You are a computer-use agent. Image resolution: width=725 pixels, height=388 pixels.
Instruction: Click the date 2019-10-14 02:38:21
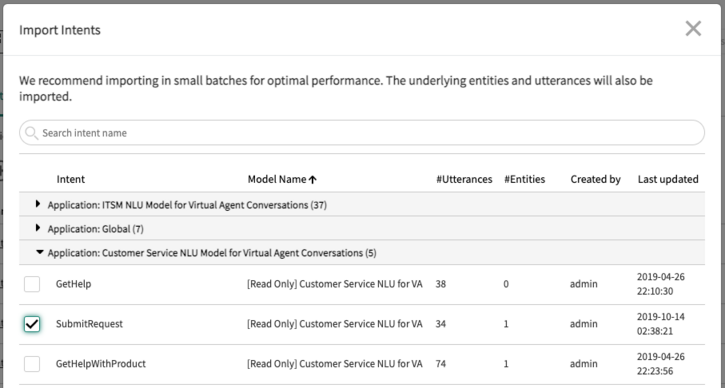tap(661, 324)
